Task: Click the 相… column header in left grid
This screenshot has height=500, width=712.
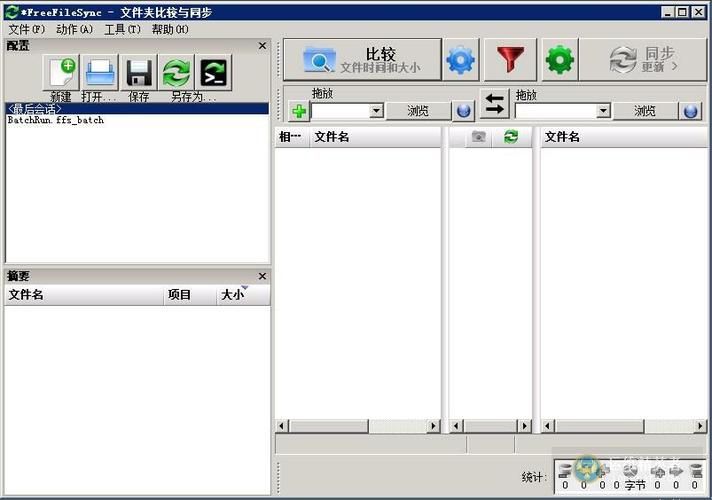Action: 292,137
